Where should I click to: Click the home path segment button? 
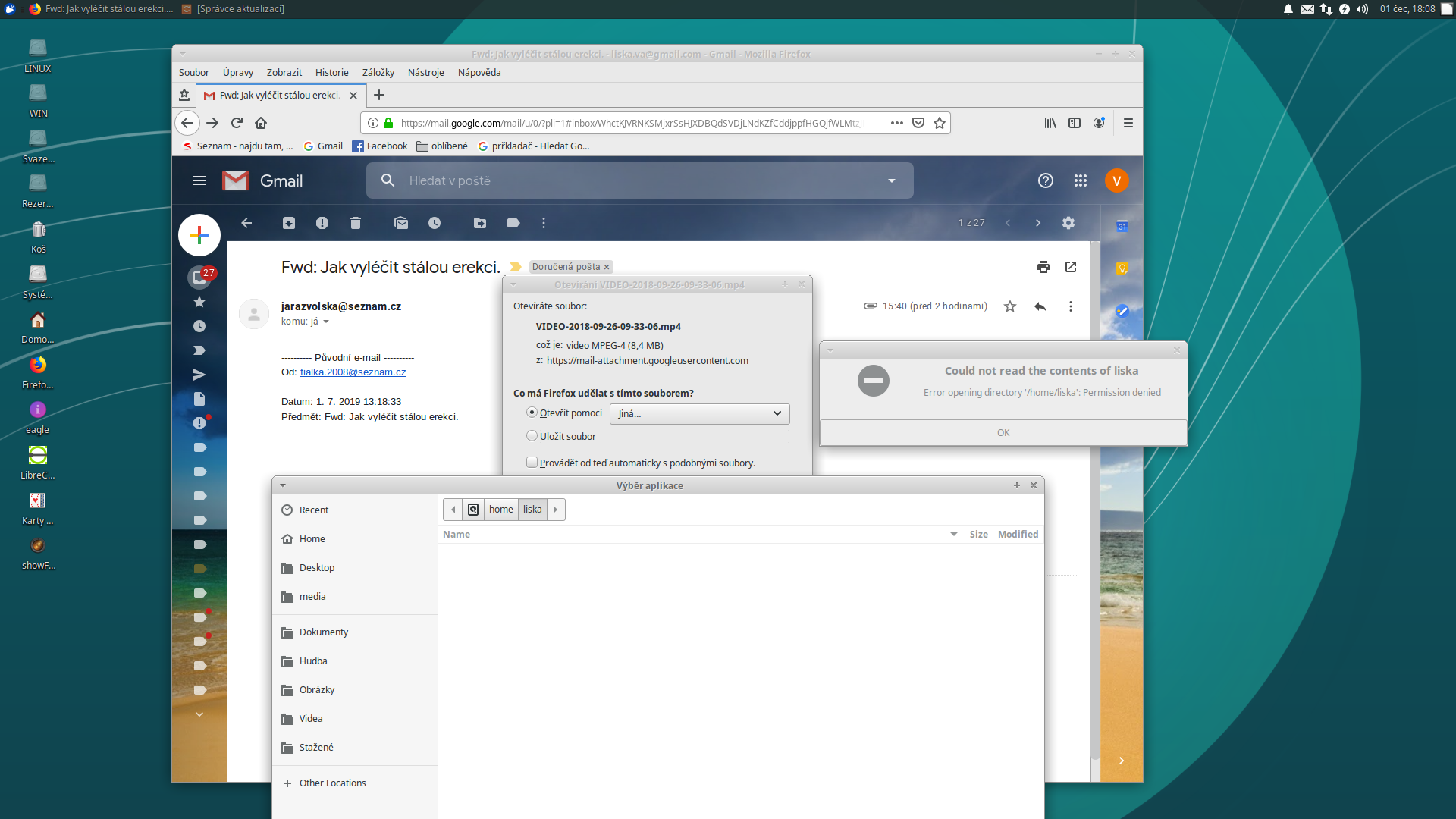point(501,510)
